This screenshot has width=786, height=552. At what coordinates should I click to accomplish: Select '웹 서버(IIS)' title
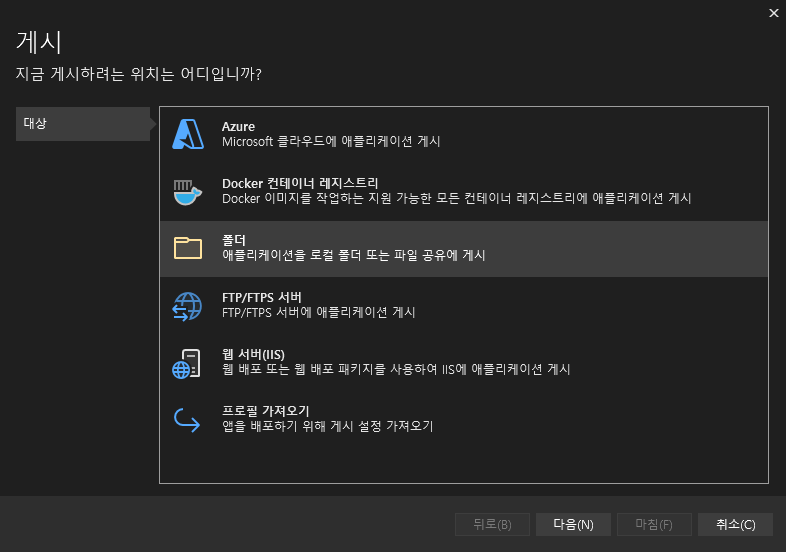pos(253,354)
